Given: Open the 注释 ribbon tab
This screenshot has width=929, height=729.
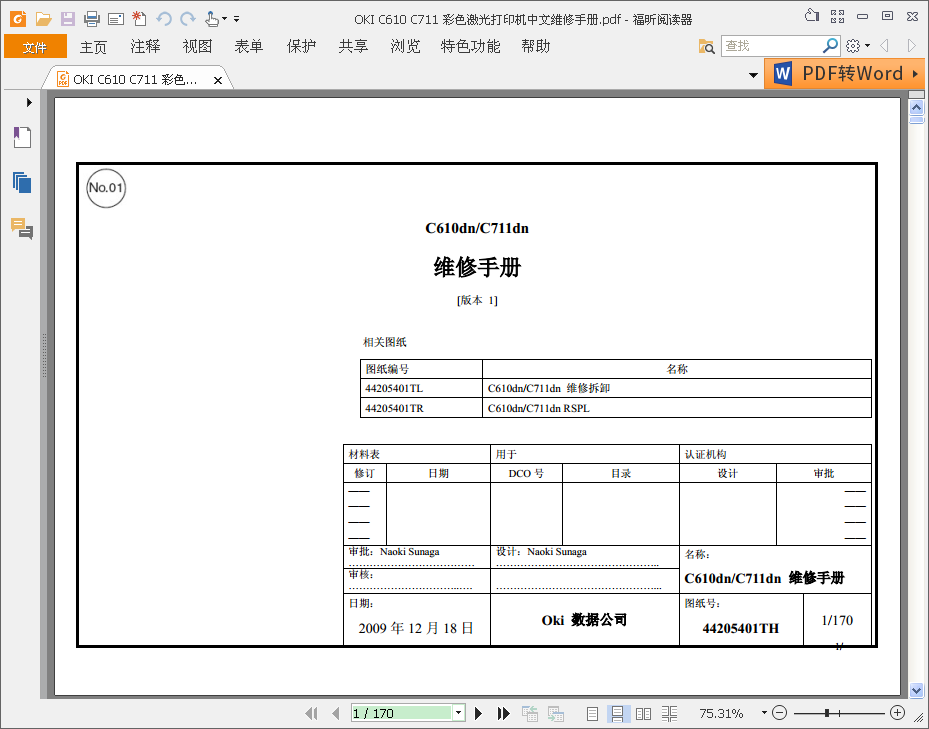Looking at the screenshot, I should 145,47.
